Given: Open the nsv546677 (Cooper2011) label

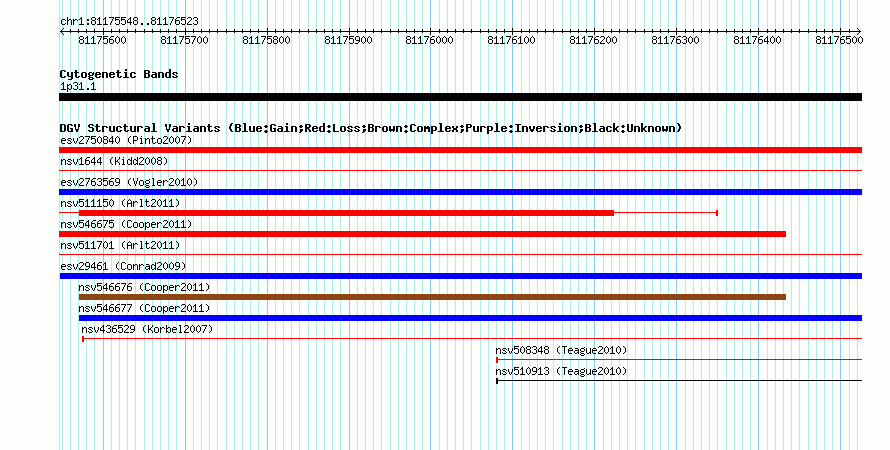Looking at the screenshot, I should [144, 308].
